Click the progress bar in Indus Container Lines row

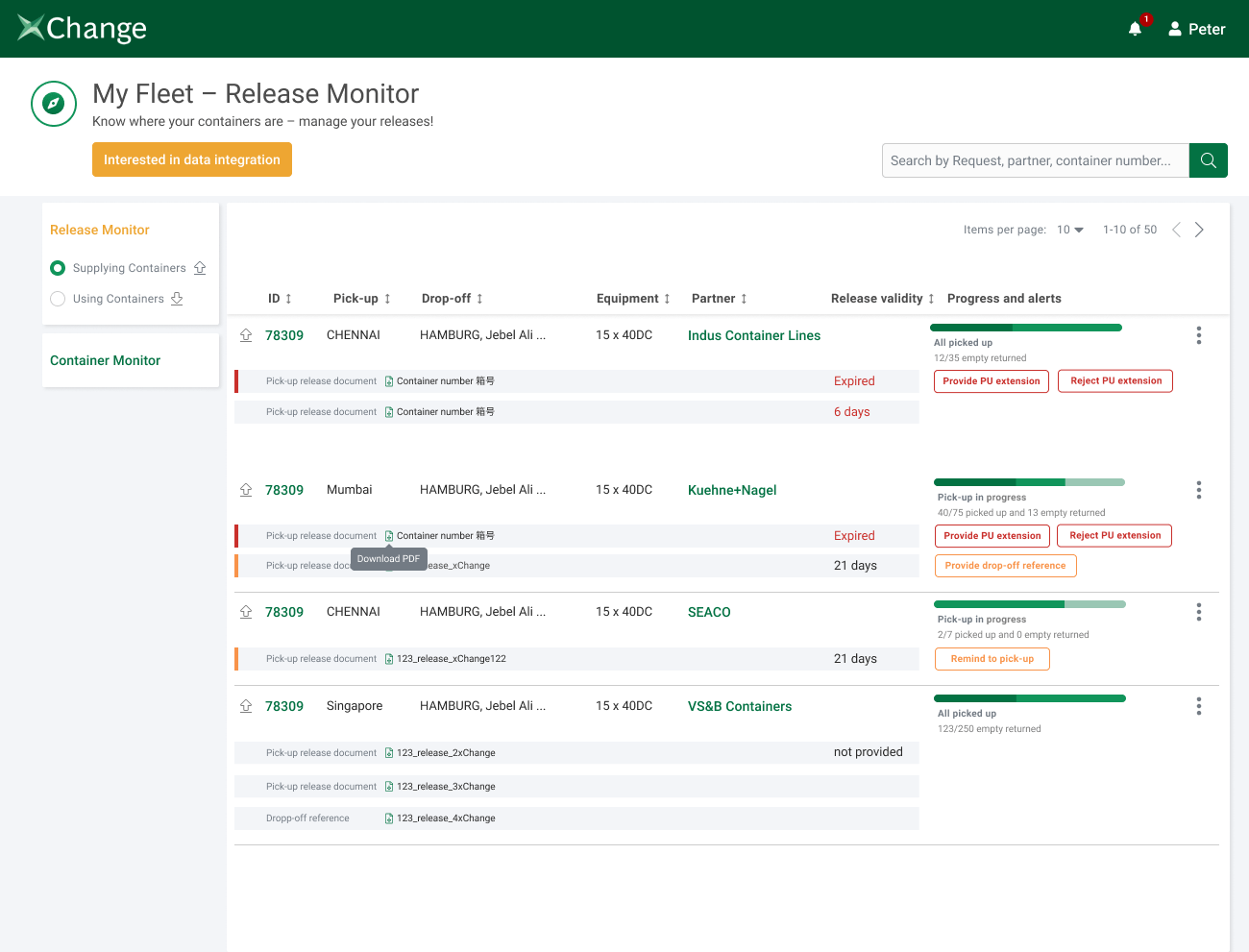tap(1026, 328)
